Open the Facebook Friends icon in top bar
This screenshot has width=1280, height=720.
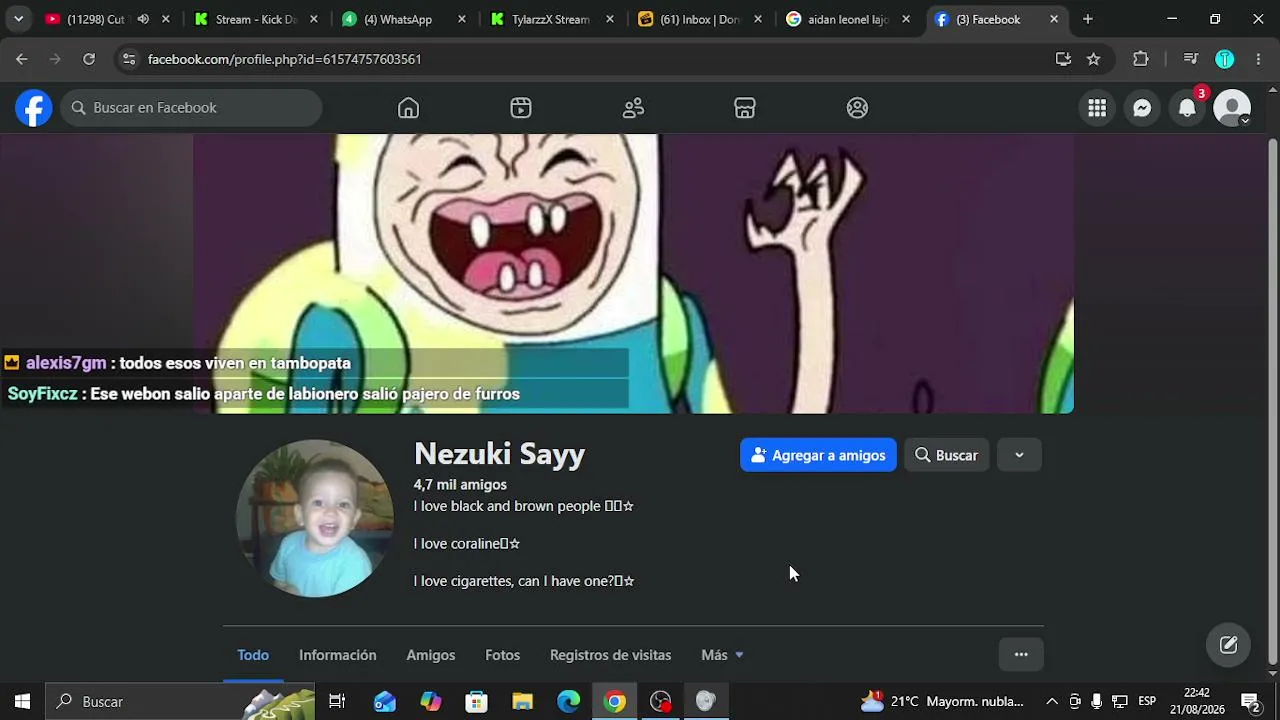633,108
